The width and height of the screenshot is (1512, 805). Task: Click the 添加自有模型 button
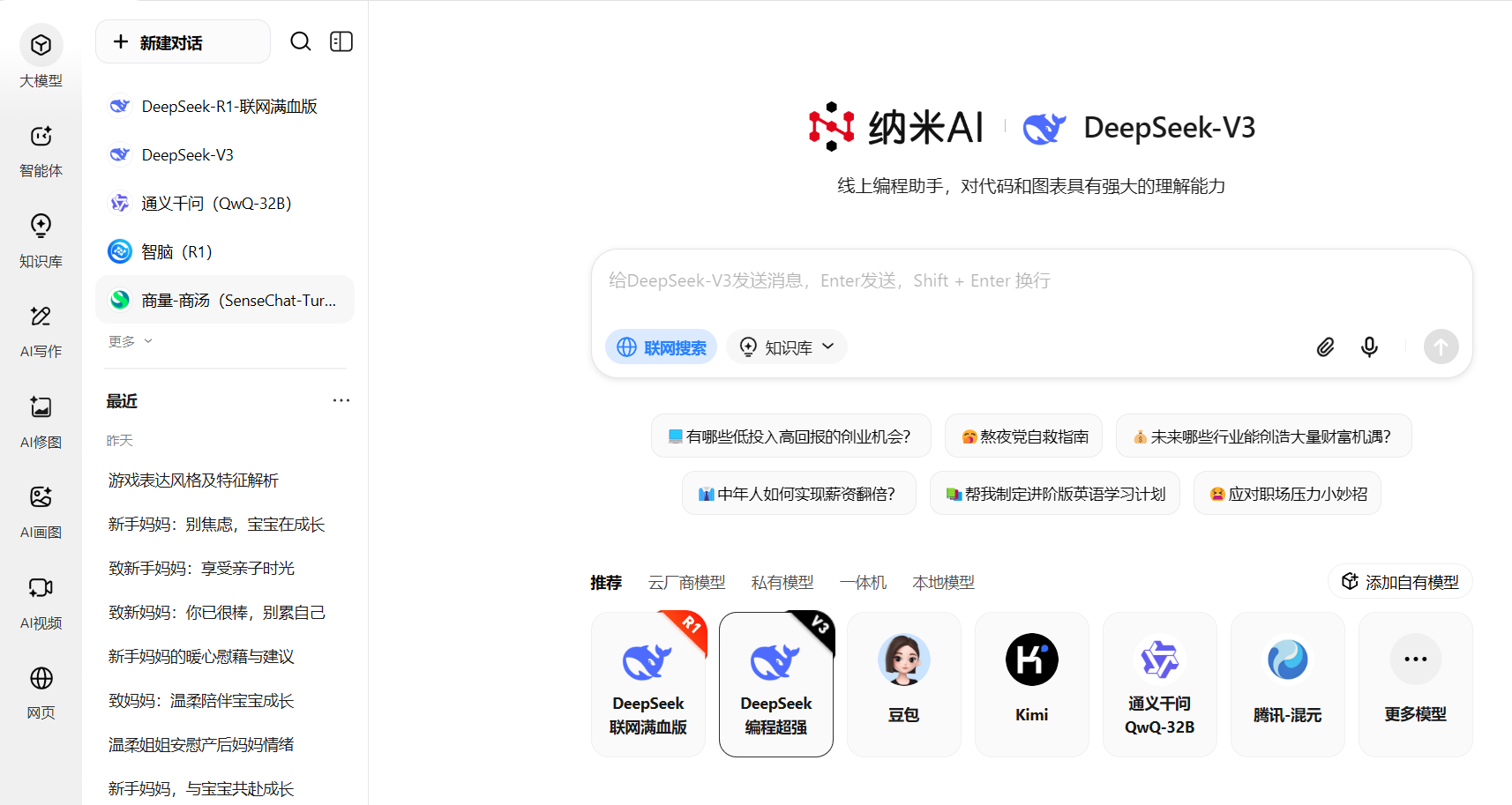point(1400,582)
